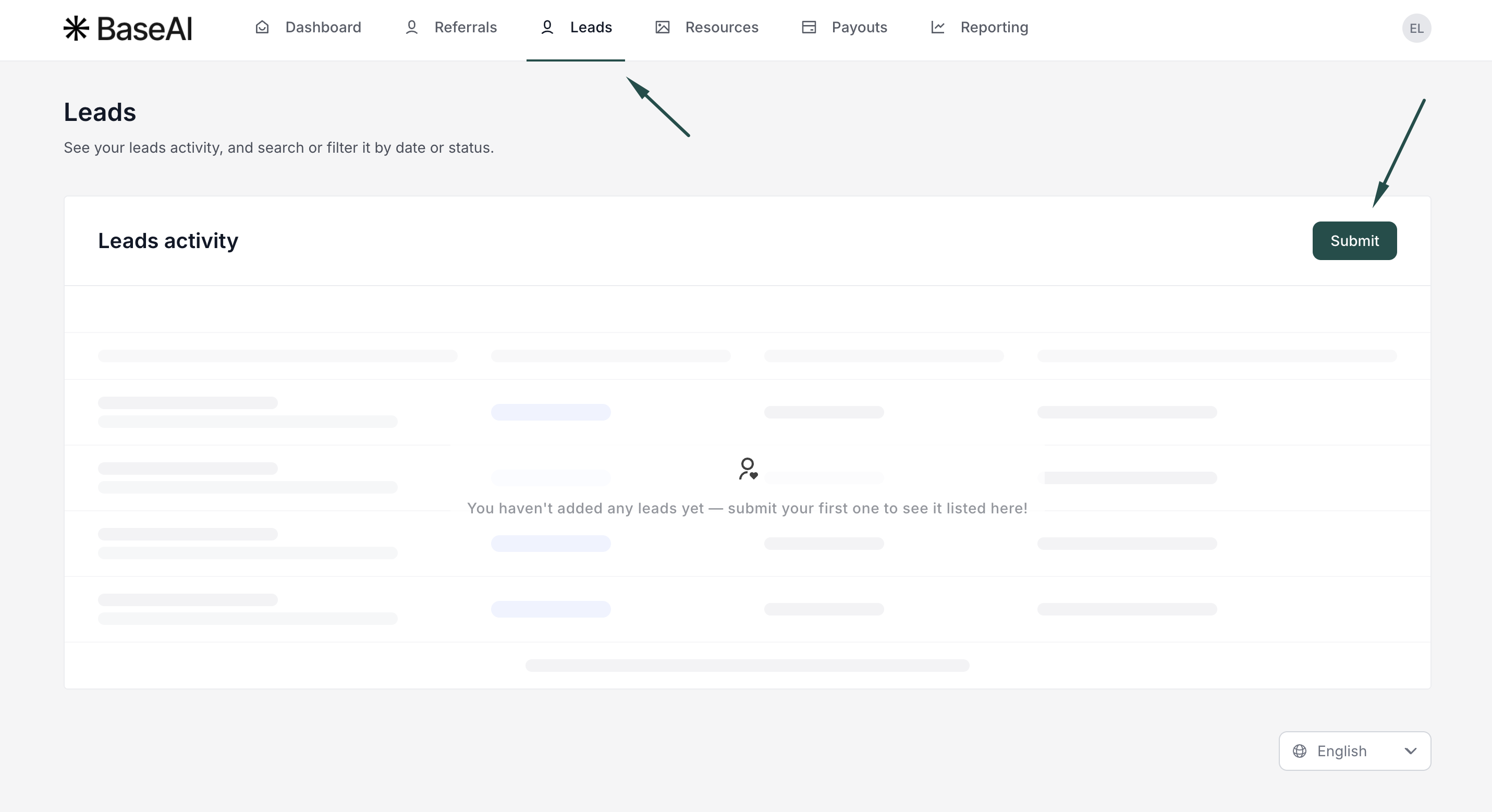
Task: Click the Dashboard home icon
Action: point(262,27)
